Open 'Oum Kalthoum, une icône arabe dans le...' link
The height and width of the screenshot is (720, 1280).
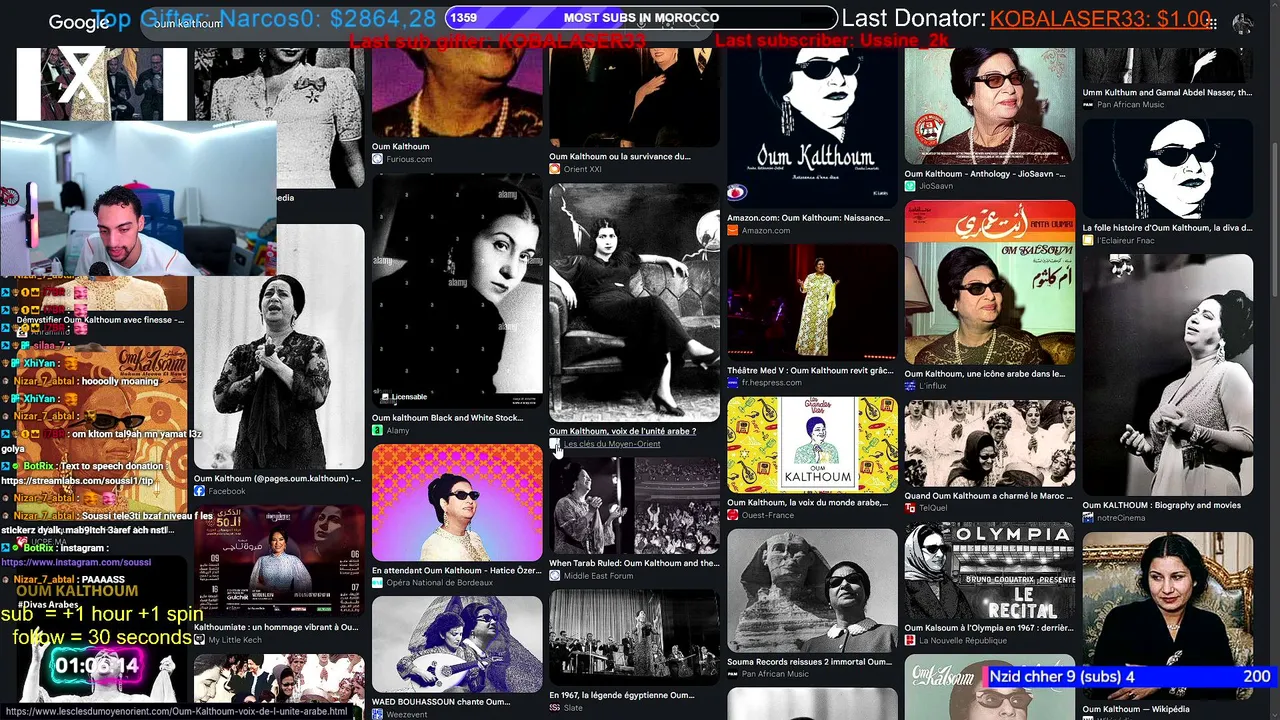(985, 374)
